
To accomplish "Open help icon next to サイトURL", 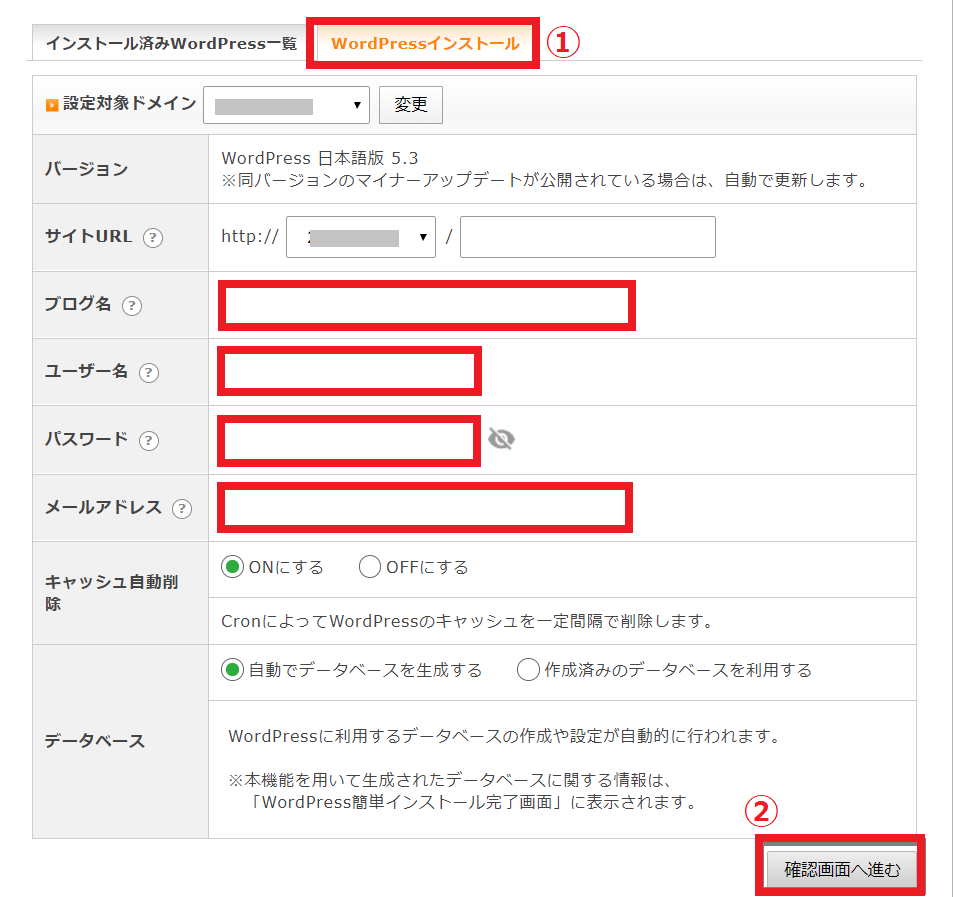I will [x=153, y=237].
